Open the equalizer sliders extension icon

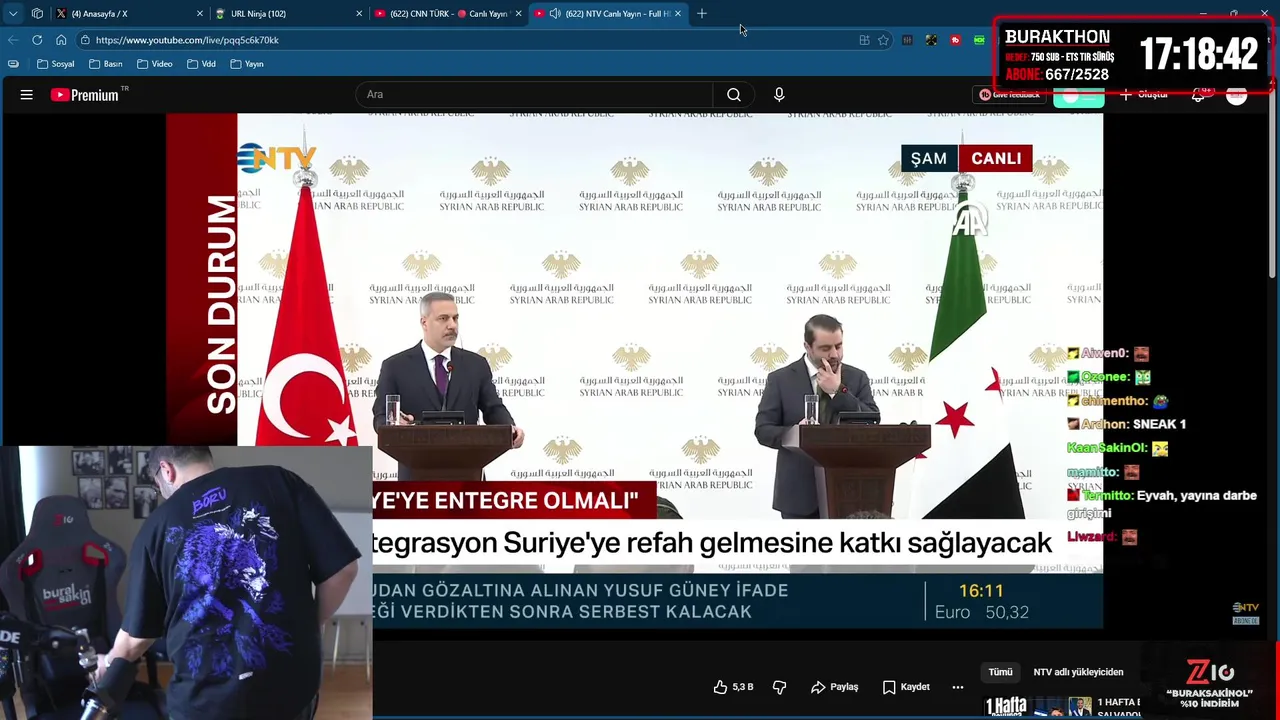coord(907,40)
